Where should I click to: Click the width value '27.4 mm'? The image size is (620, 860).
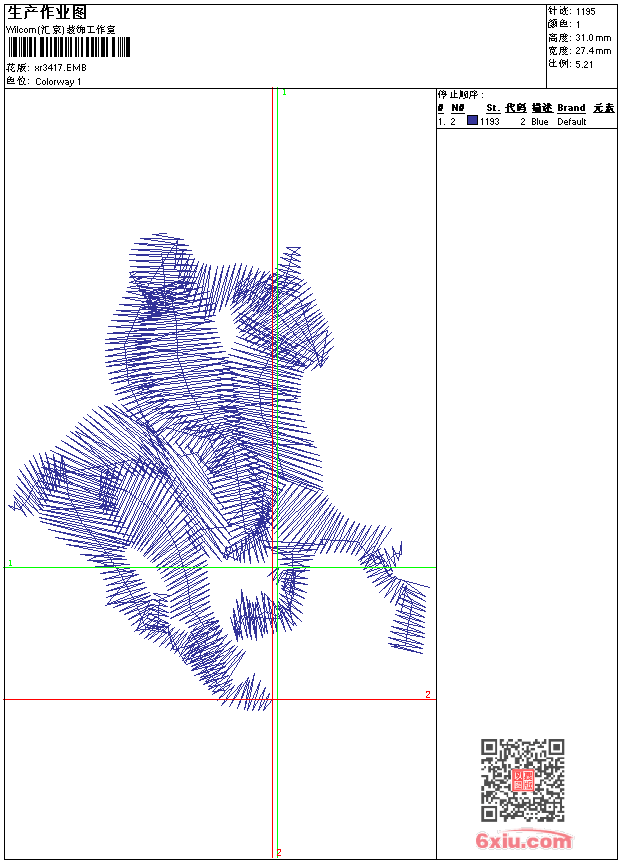click(x=593, y=51)
